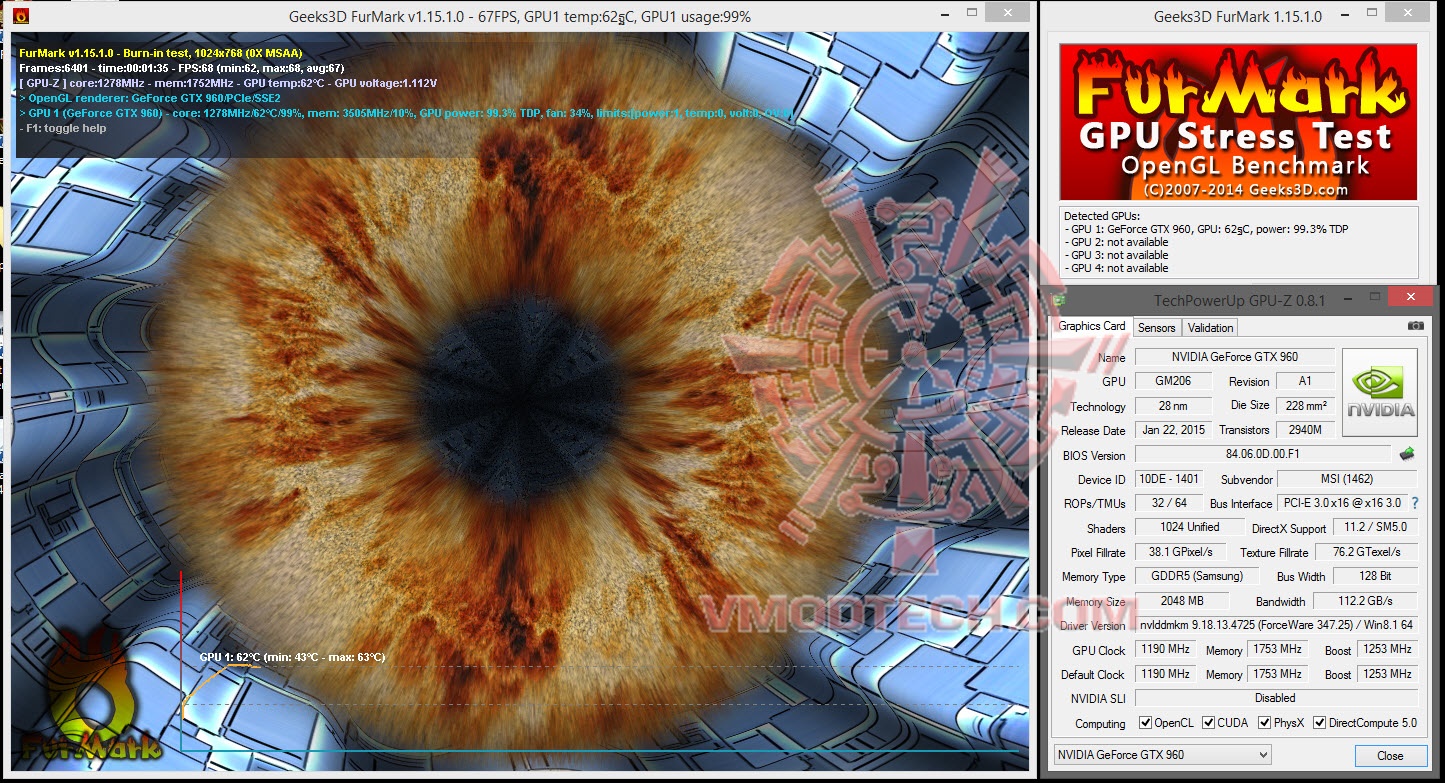Click the Technology field showing 28 nm
The image size is (1445, 783).
click(1174, 406)
